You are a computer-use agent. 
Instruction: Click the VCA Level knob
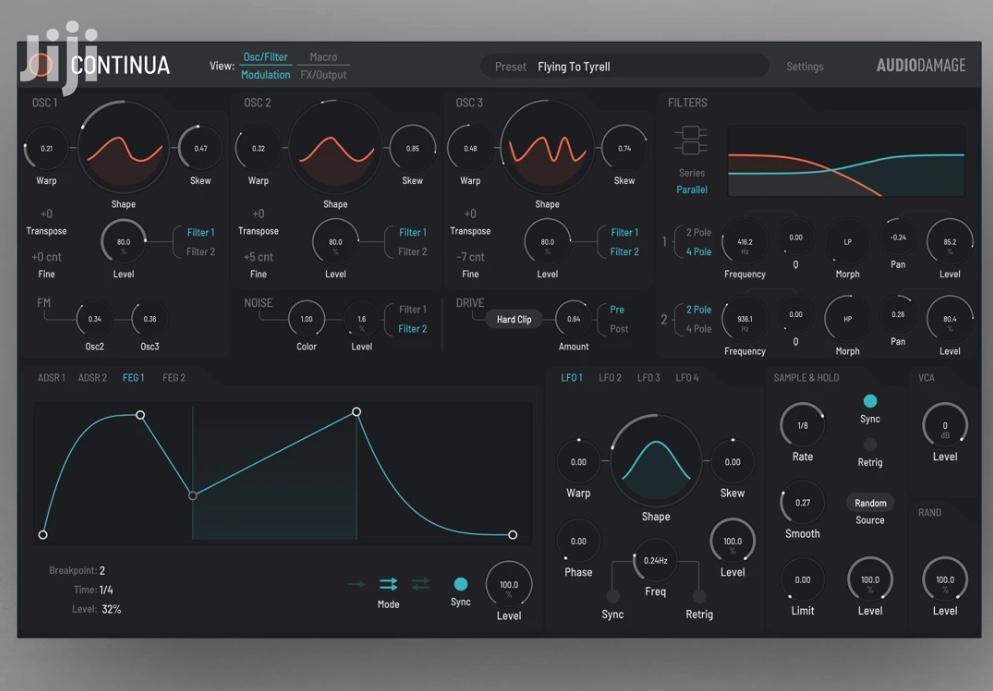coord(945,426)
